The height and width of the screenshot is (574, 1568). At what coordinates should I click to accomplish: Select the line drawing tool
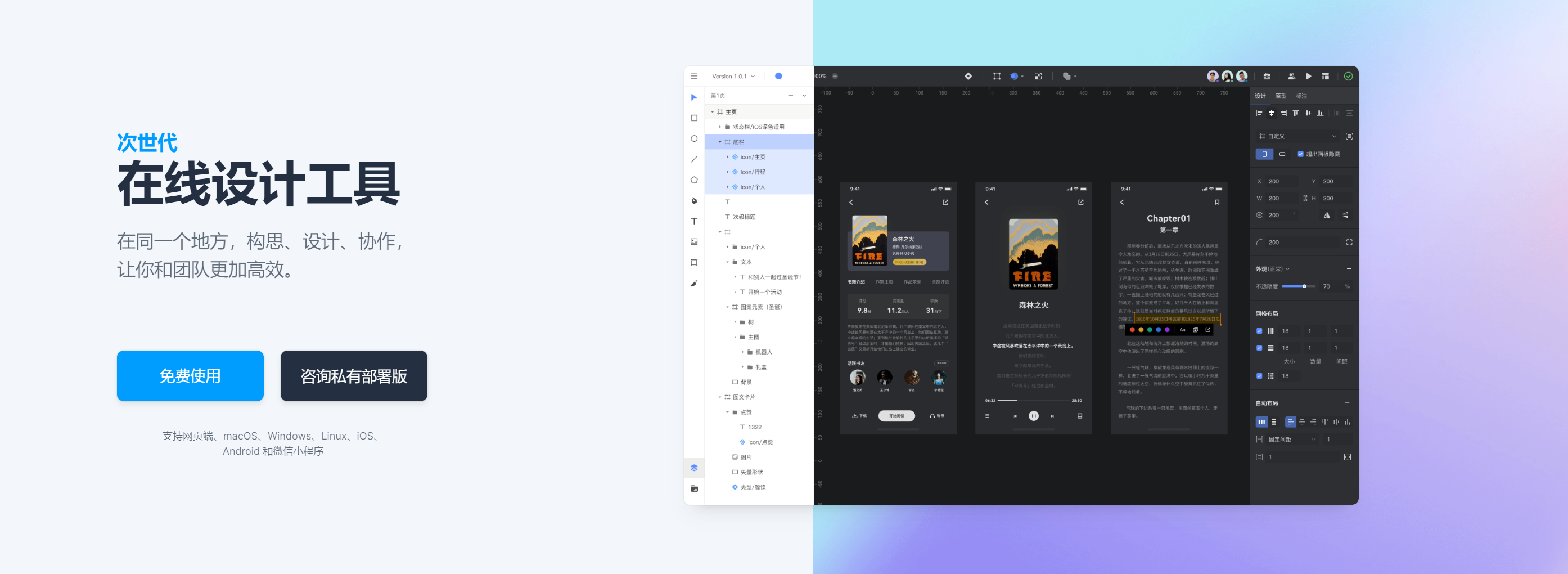[694, 159]
